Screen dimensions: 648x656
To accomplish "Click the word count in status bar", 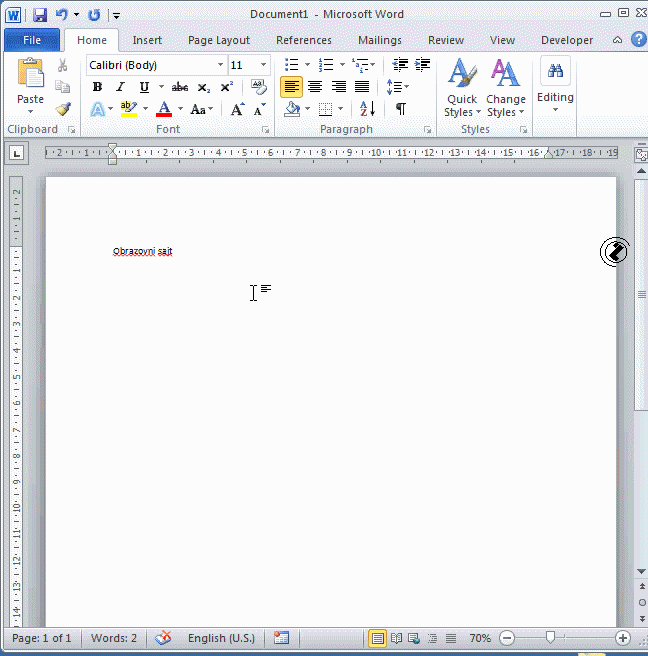I will click(114, 638).
